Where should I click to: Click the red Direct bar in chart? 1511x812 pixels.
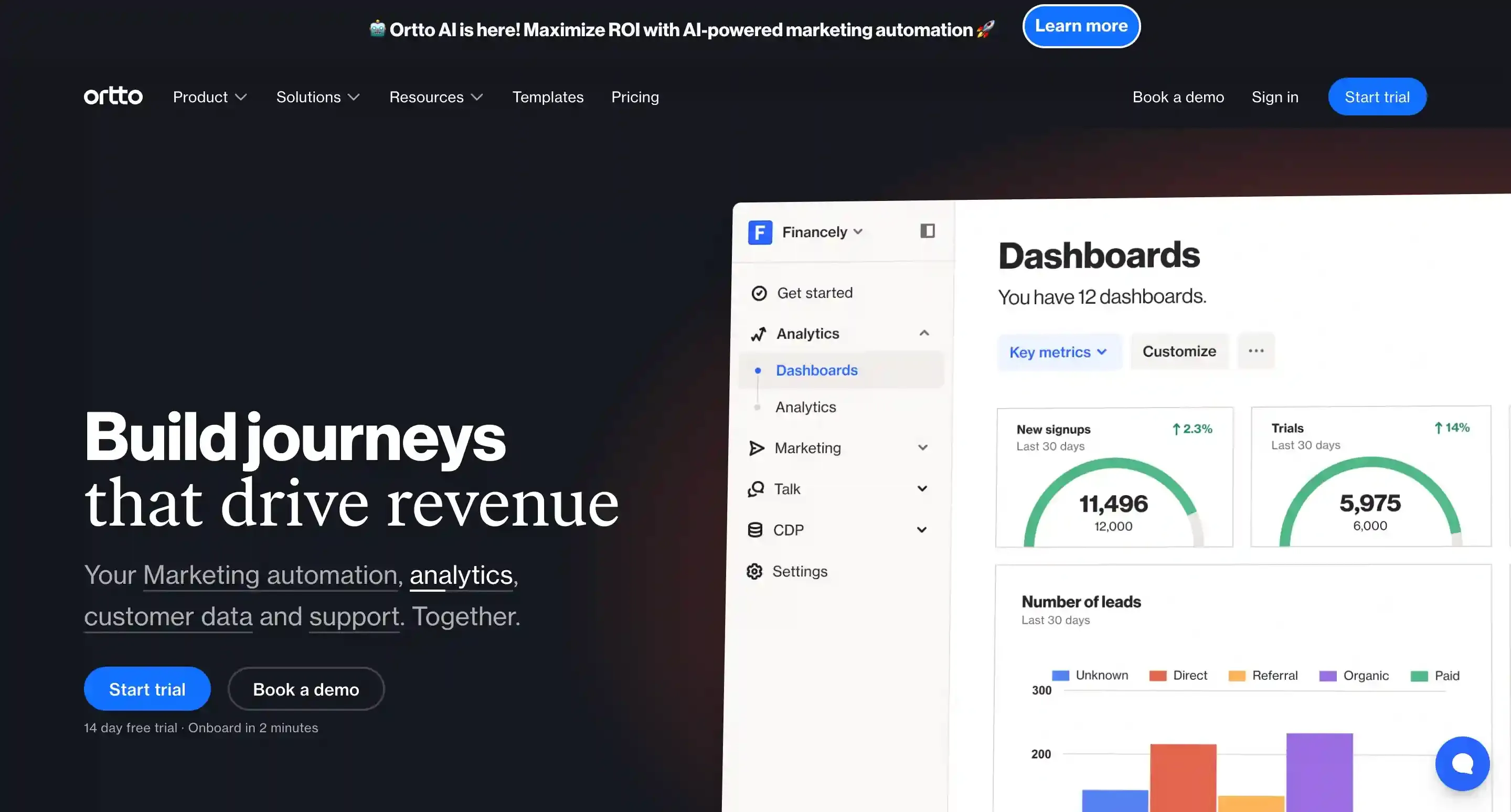(x=1183, y=777)
